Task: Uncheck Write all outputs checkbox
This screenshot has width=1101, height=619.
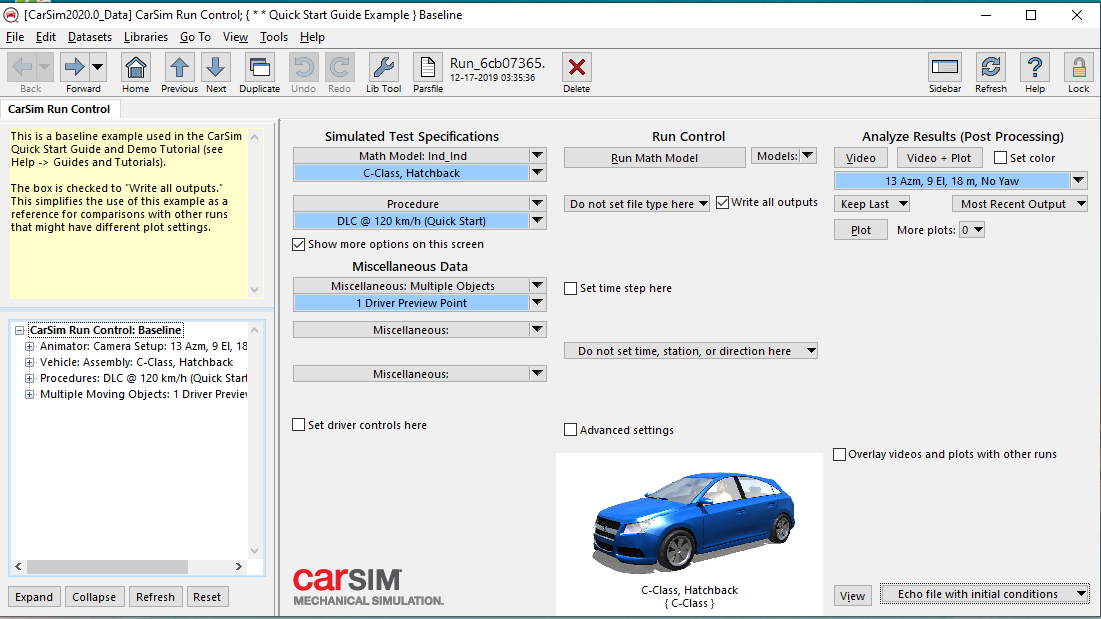Action: [723, 203]
